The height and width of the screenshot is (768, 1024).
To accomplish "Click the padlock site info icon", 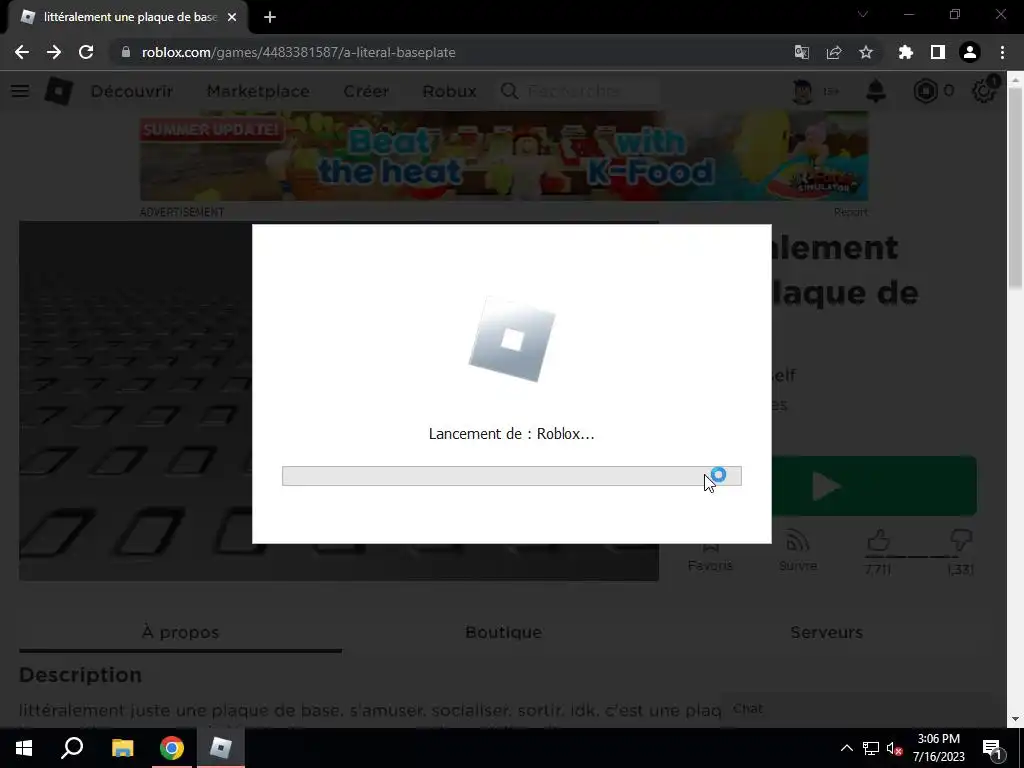I will [x=126, y=52].
